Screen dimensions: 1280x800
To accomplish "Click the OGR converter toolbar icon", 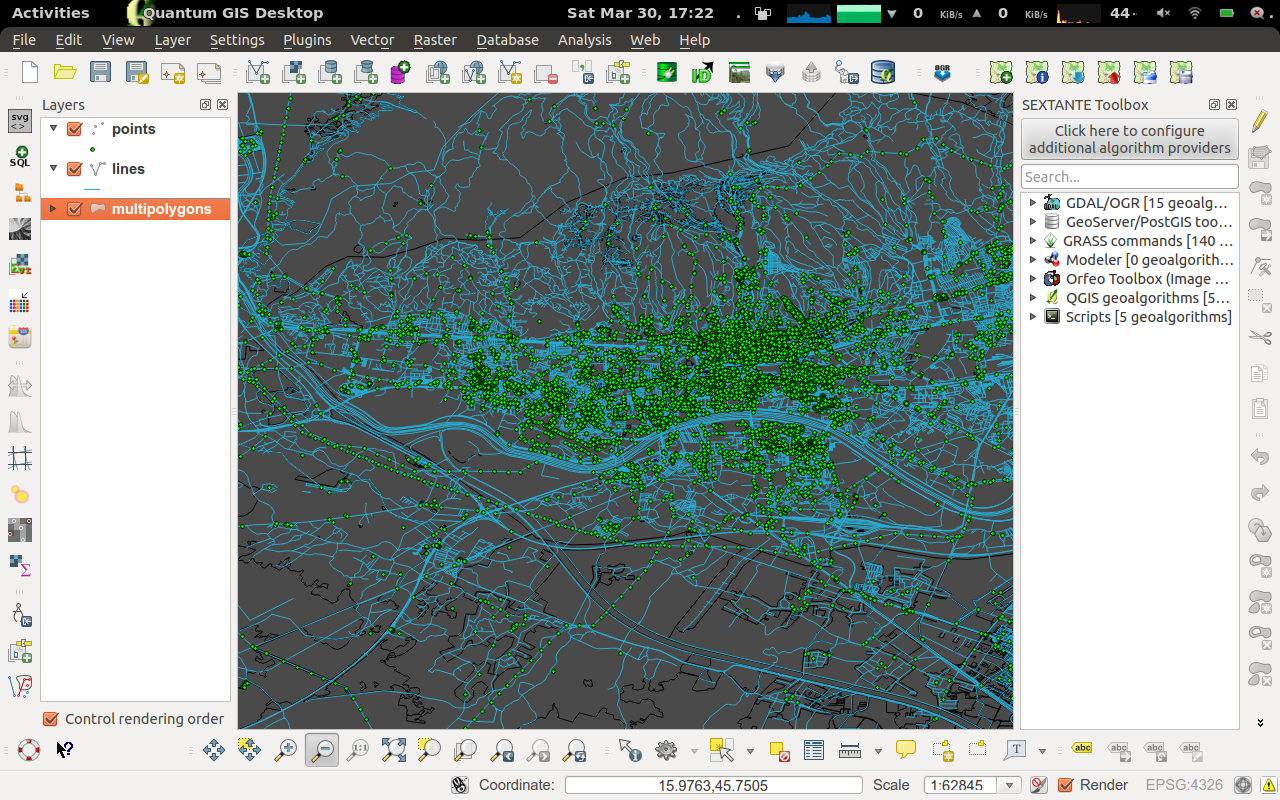I will click(942, 72).
